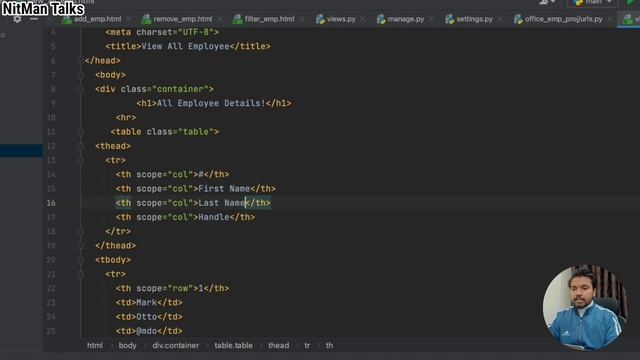Screen dimensions: 640x360
Task: Collapse the <body> fold marker on line 7
Action: 80,75
